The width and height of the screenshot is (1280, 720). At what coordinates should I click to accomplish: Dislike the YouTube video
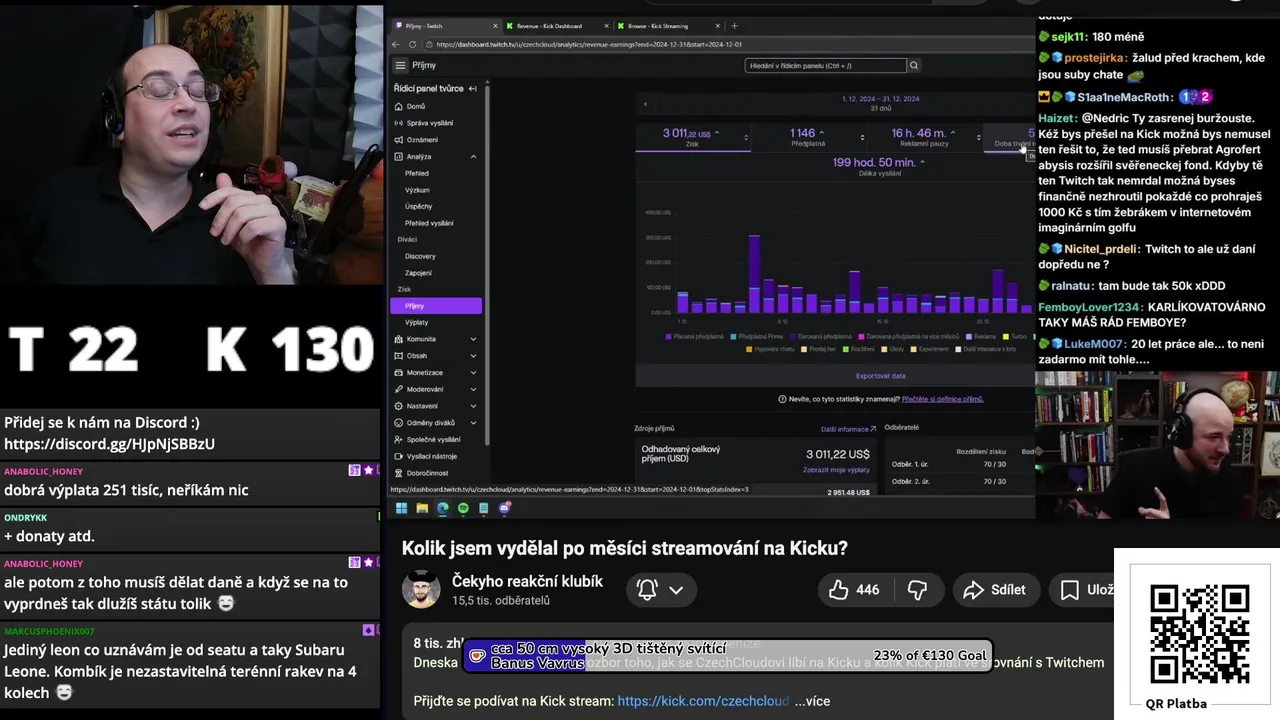click(917, 590)
